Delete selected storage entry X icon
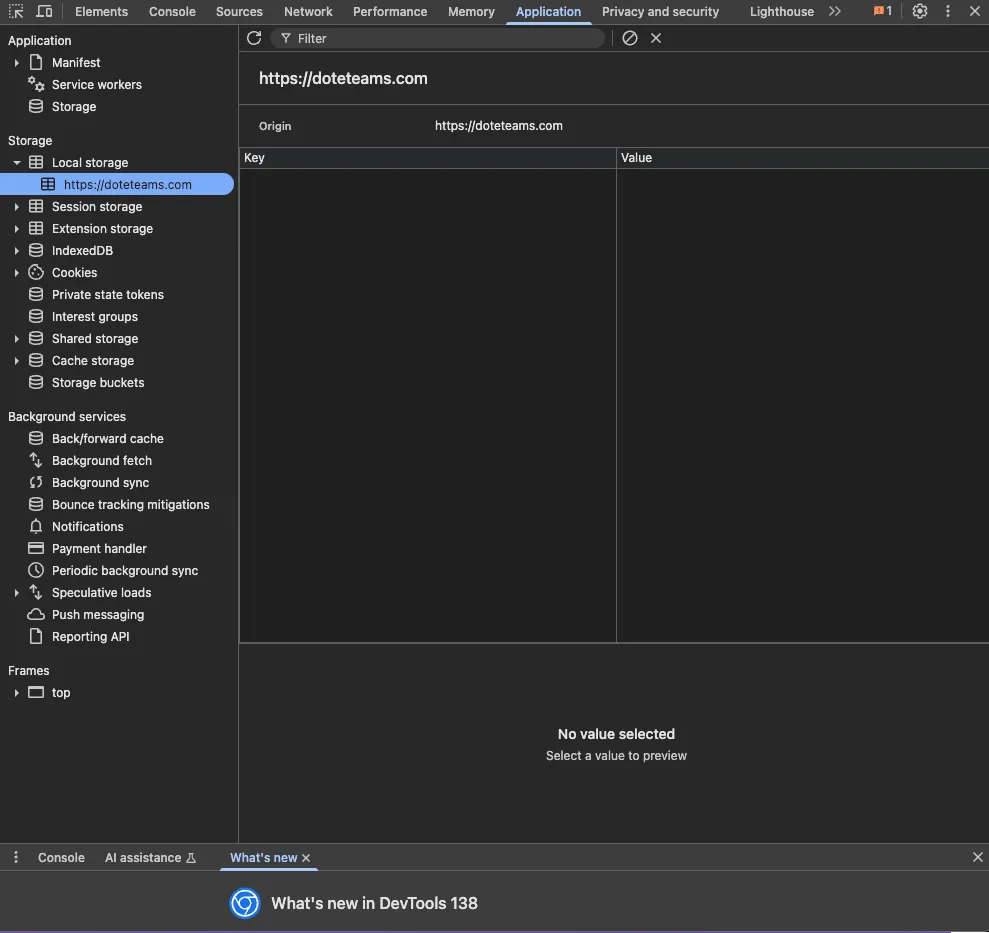989x933 pixels. point(656,38)
